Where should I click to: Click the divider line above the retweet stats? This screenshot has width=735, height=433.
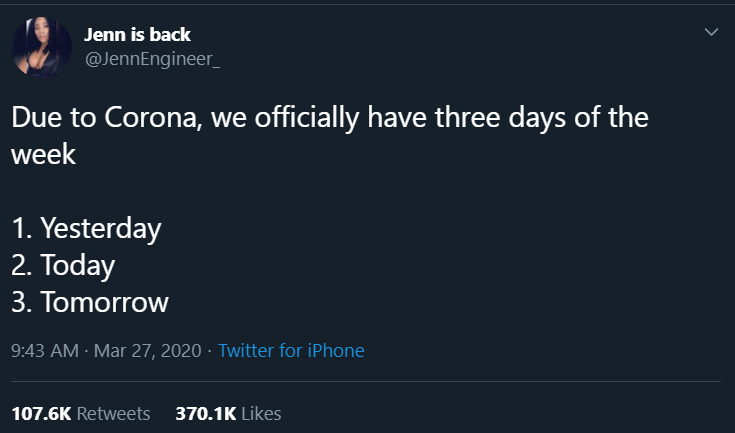tap(367, 381)
